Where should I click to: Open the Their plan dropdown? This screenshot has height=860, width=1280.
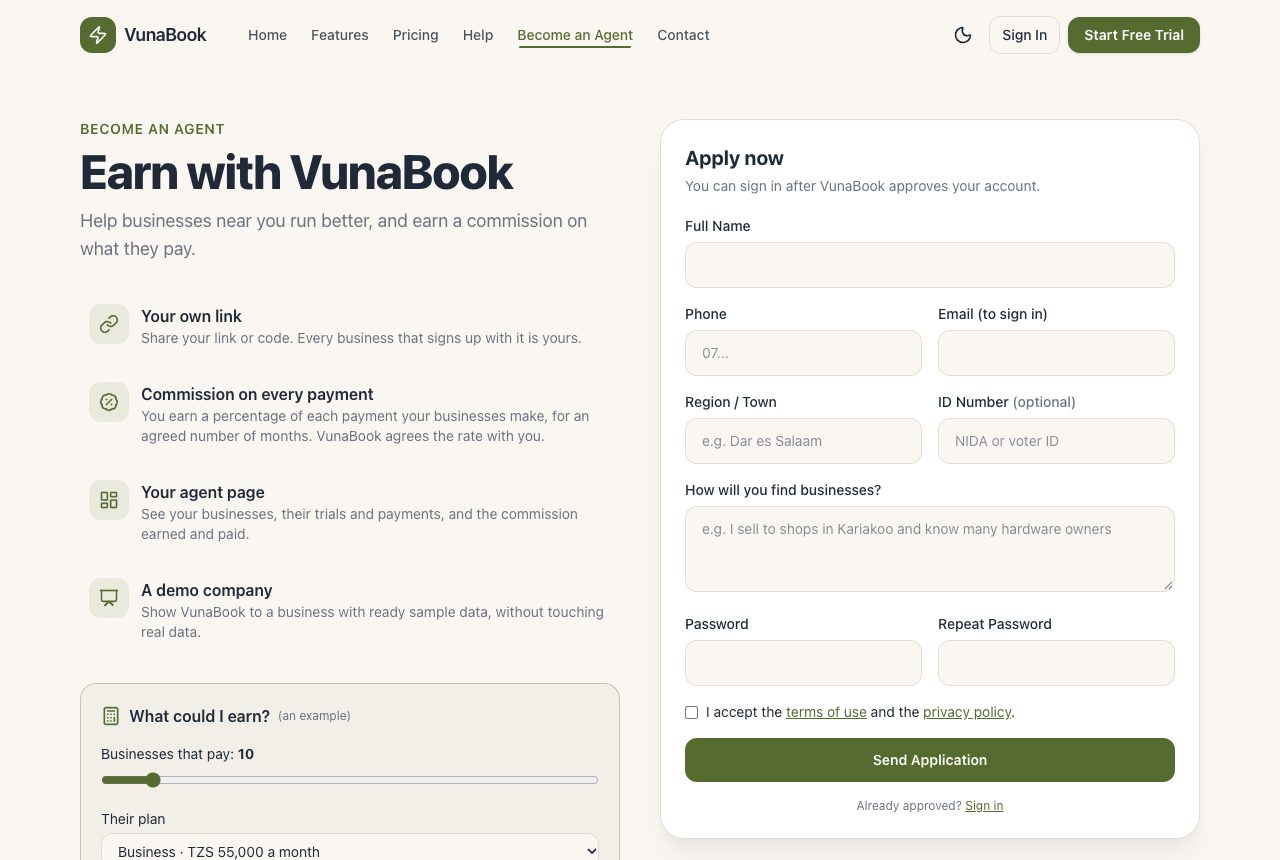pos(350,851)
